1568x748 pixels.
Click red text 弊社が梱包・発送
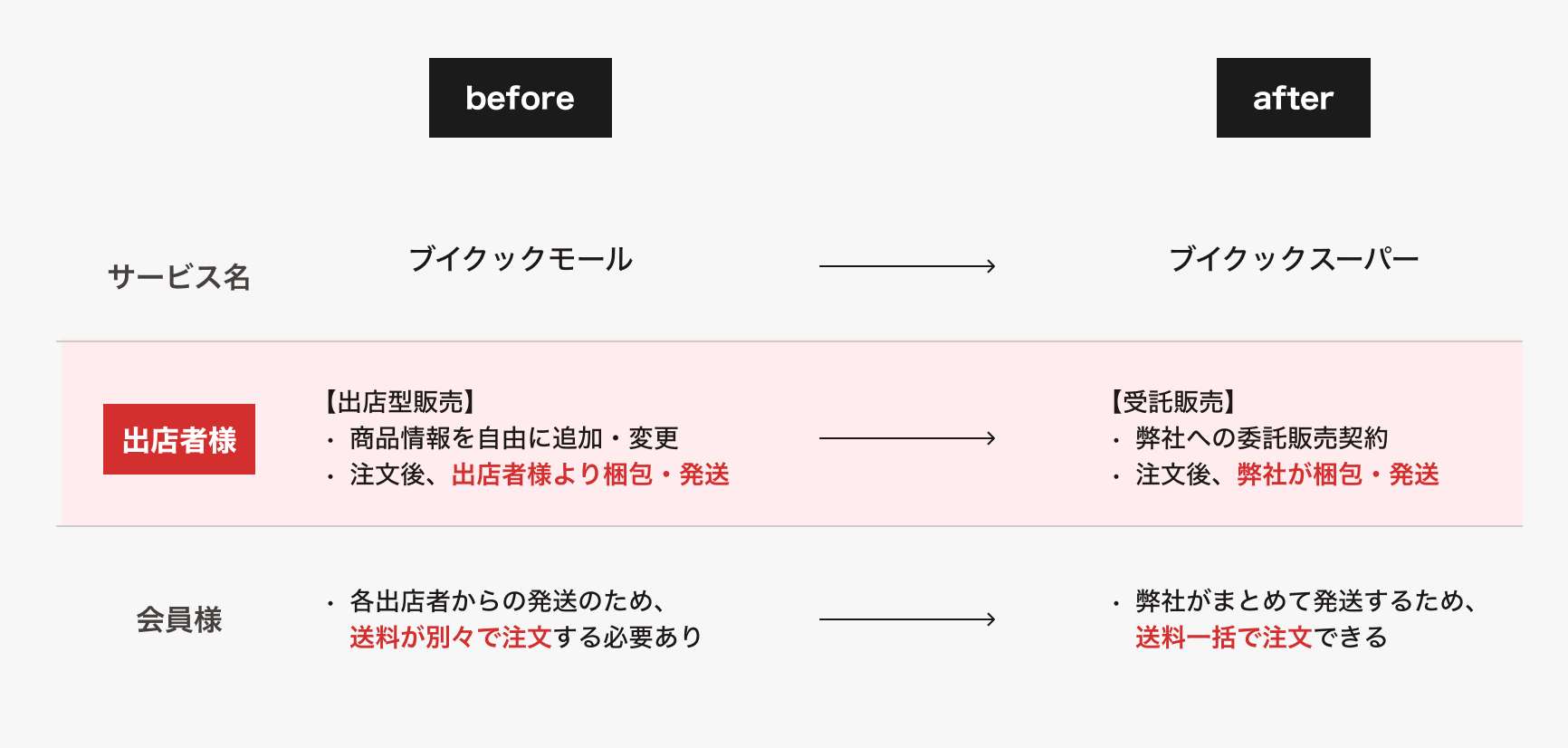[x=1338, y=475]
